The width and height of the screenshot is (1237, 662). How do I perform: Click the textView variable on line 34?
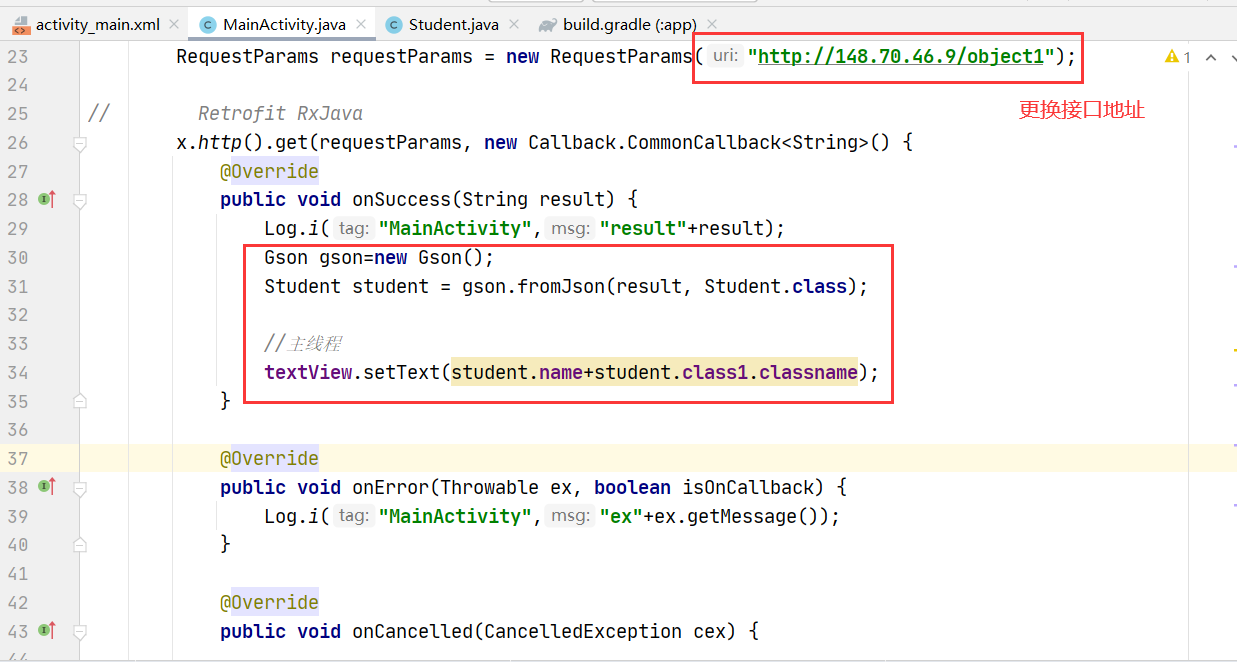coord(308,373)
